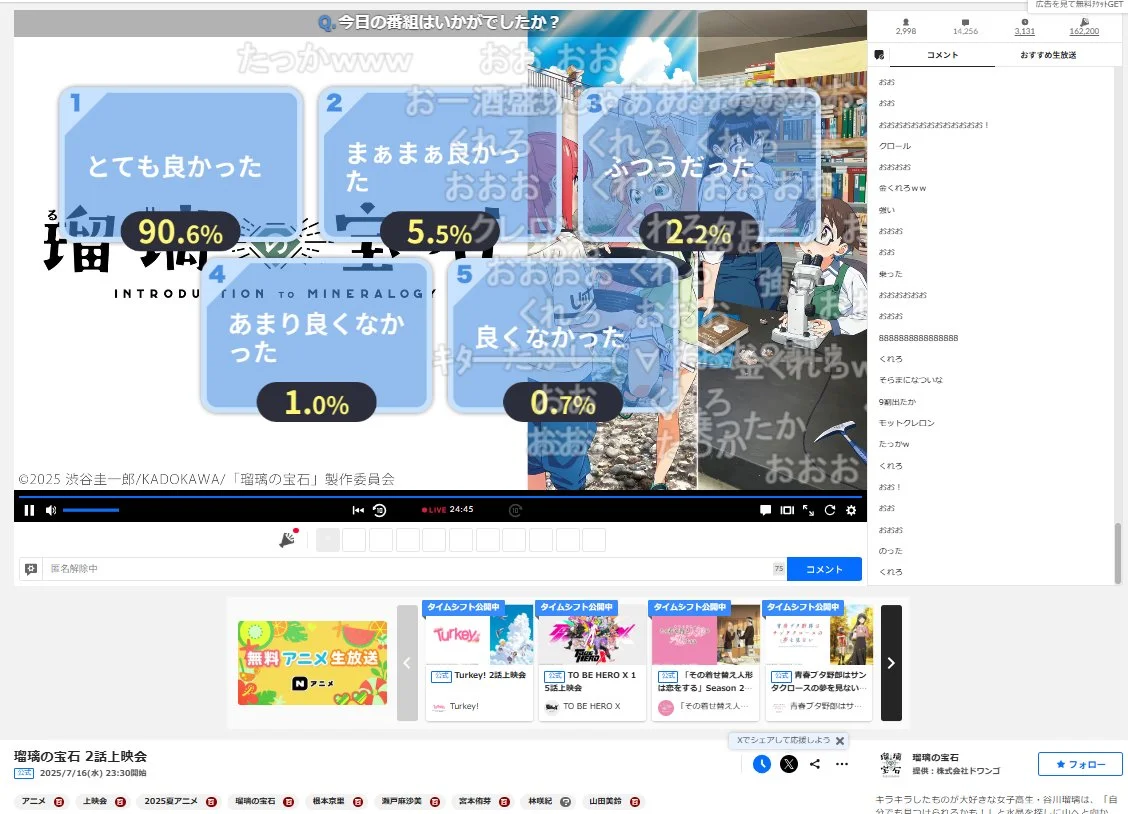Image resolution: width=1128 pixels, height=814 pixels.
Task: Close the Xでシェアして応援しよう tooltip
Action: click(x=840, y=741)
